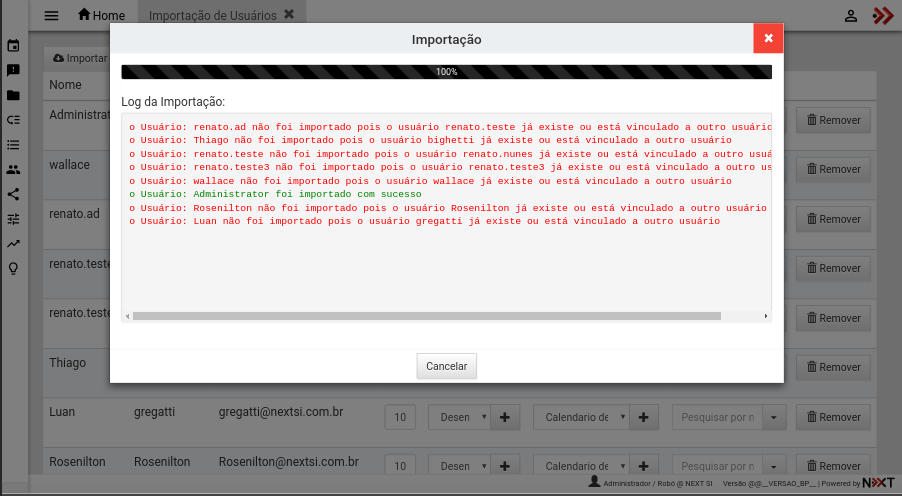The image size is (902, 496).
Task: Click the trending chart icon in the sidebar
Action: tap(13, 243)
